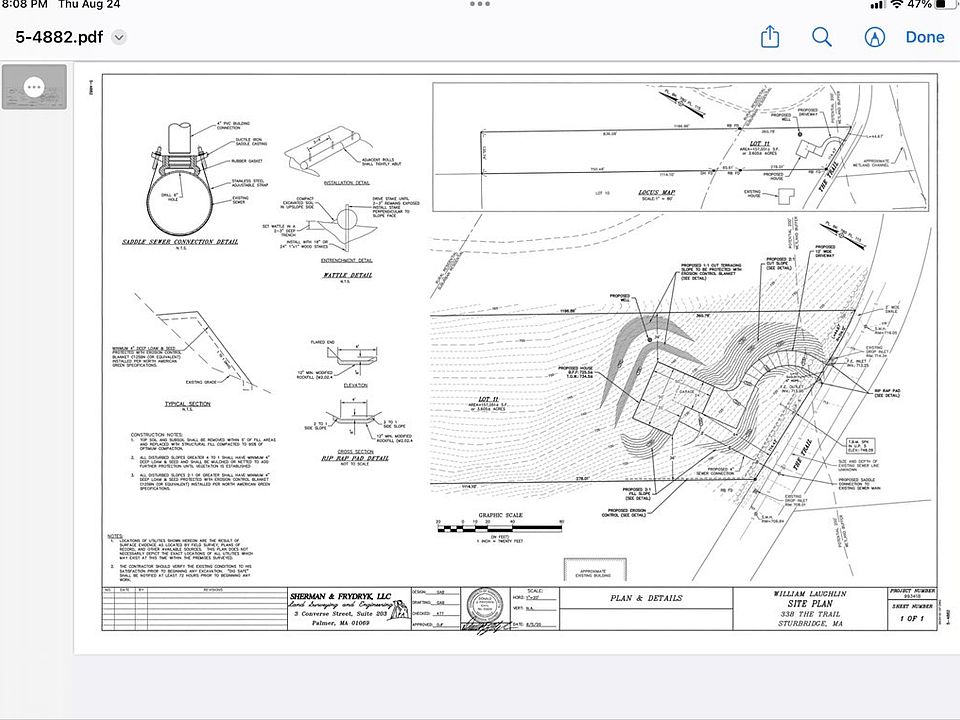Tap the Share icon in toolbar
Image resolution: width=960 pixels, height=720 pixels.
(770, 37)
